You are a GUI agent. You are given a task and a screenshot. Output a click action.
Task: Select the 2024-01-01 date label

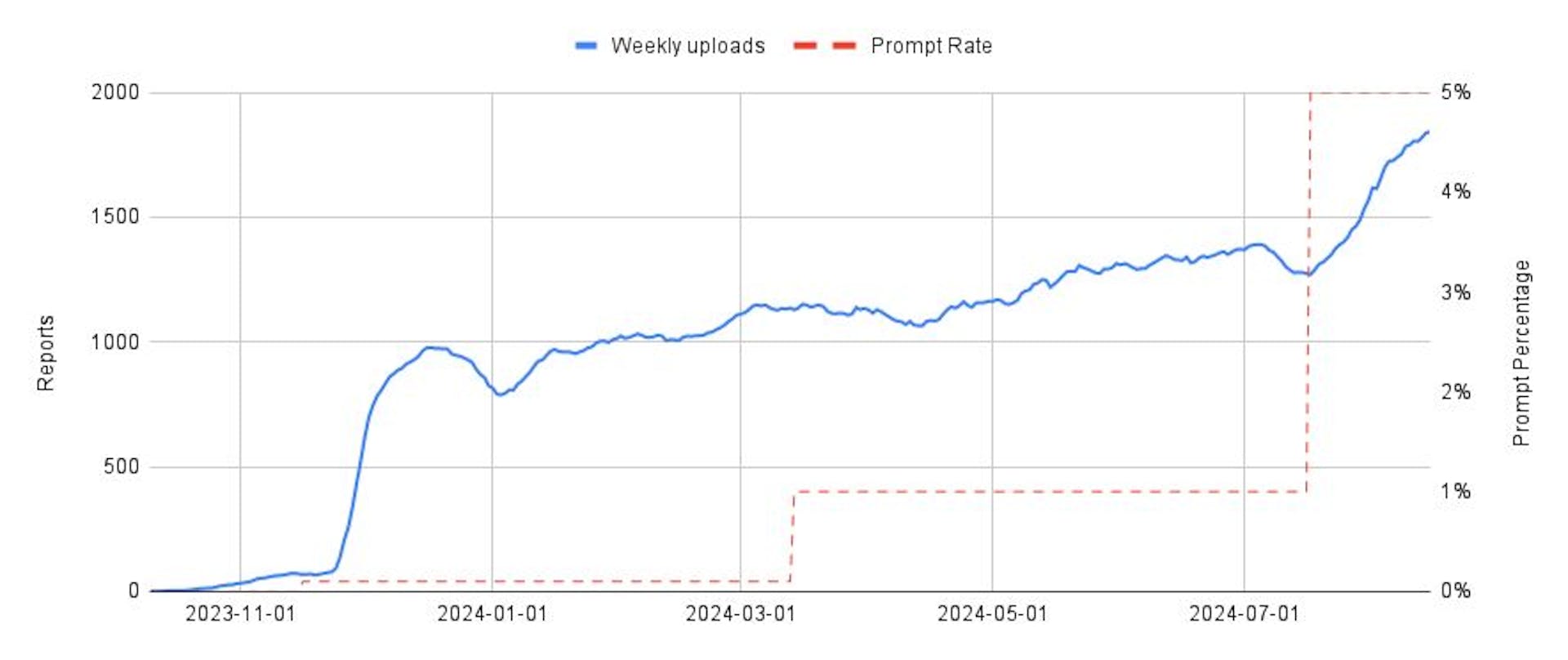tap(492, 614)
